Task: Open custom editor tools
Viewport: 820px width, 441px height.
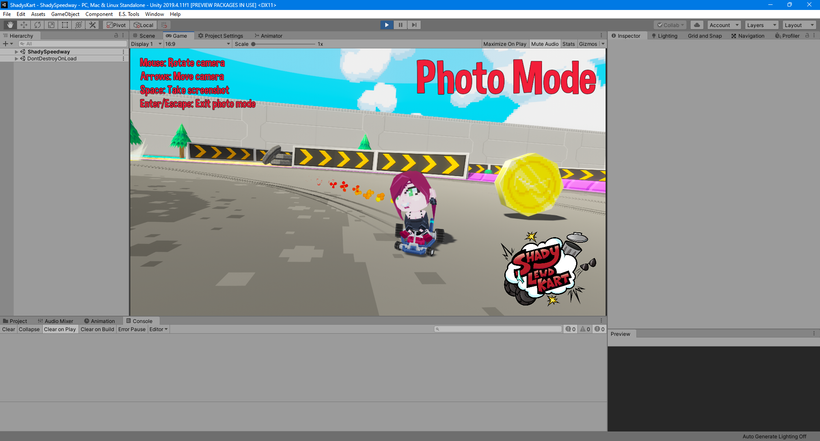Action: point(92,25)
